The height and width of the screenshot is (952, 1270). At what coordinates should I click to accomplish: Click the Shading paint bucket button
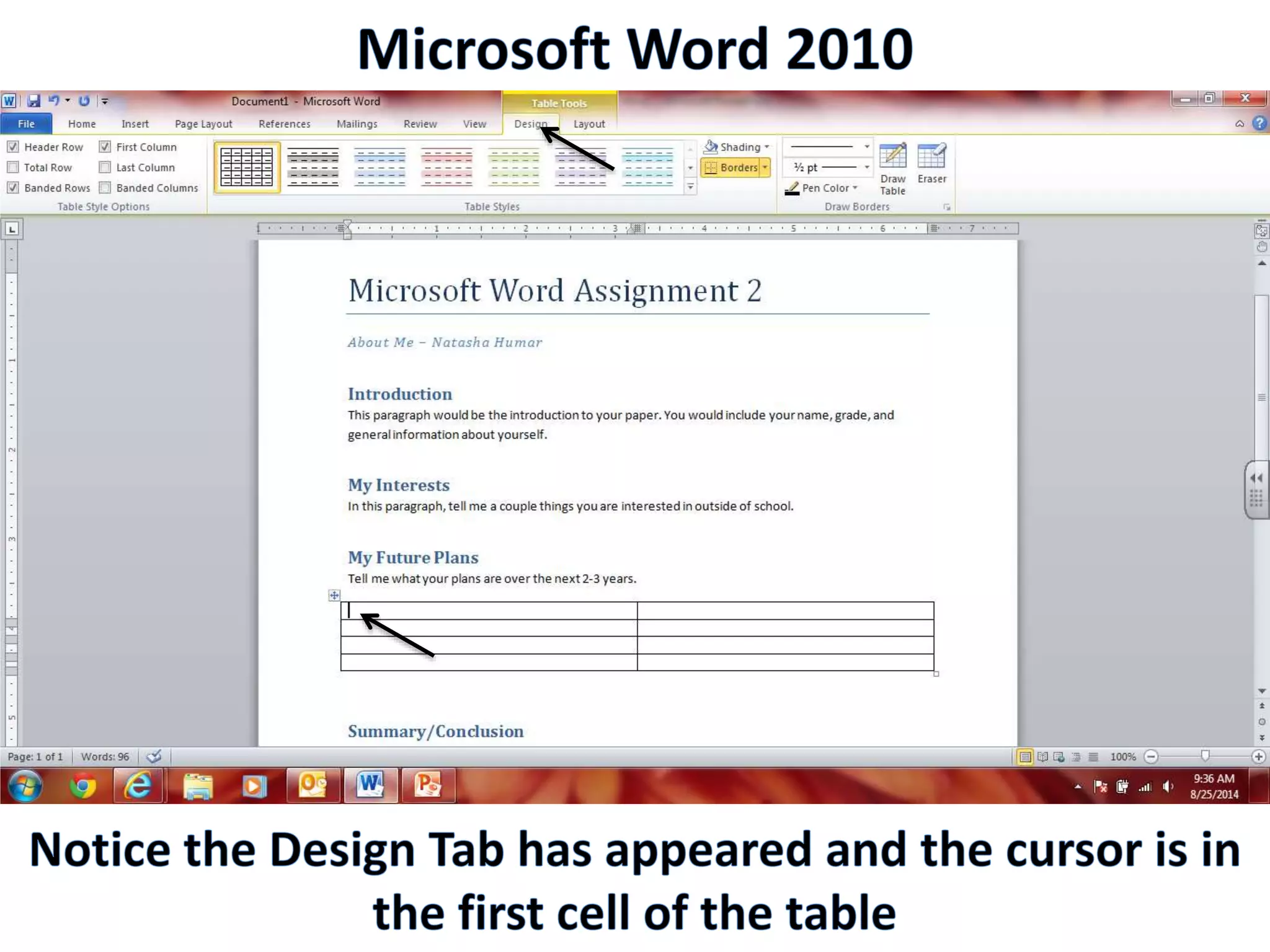(x=735, y=147)
